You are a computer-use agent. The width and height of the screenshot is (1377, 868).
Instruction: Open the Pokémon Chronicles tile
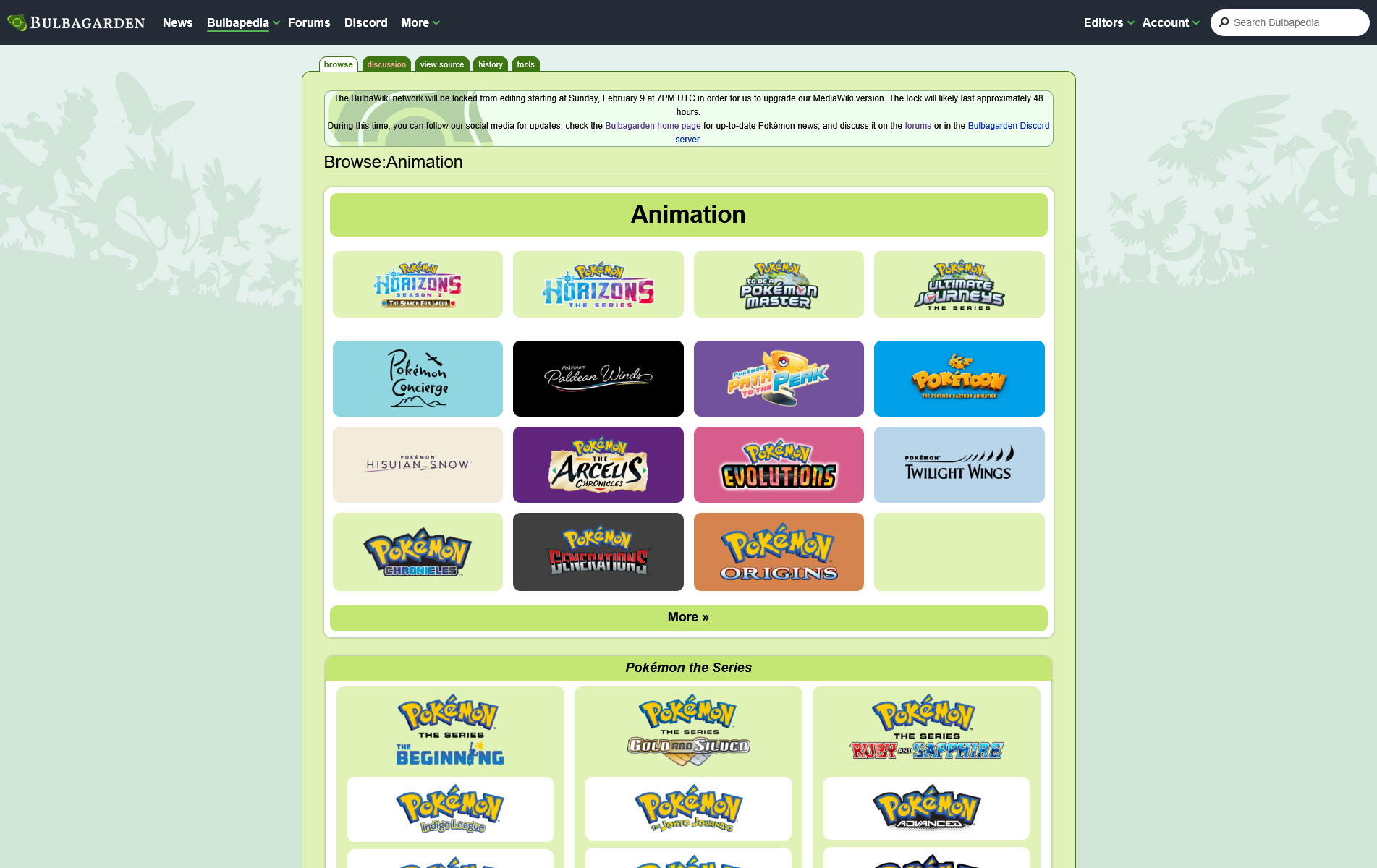coord(418,552)
